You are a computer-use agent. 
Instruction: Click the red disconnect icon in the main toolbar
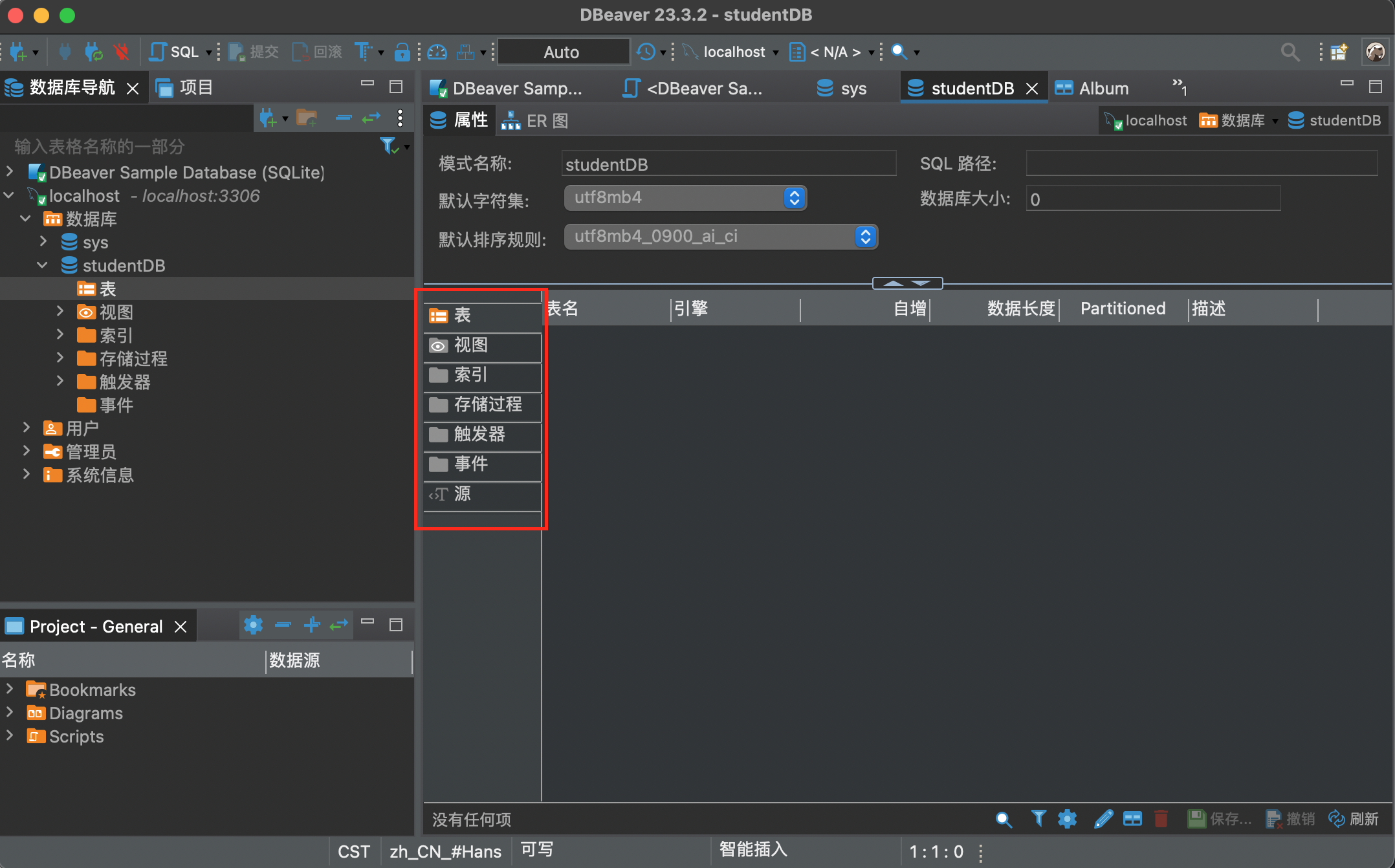coord(121,52)
